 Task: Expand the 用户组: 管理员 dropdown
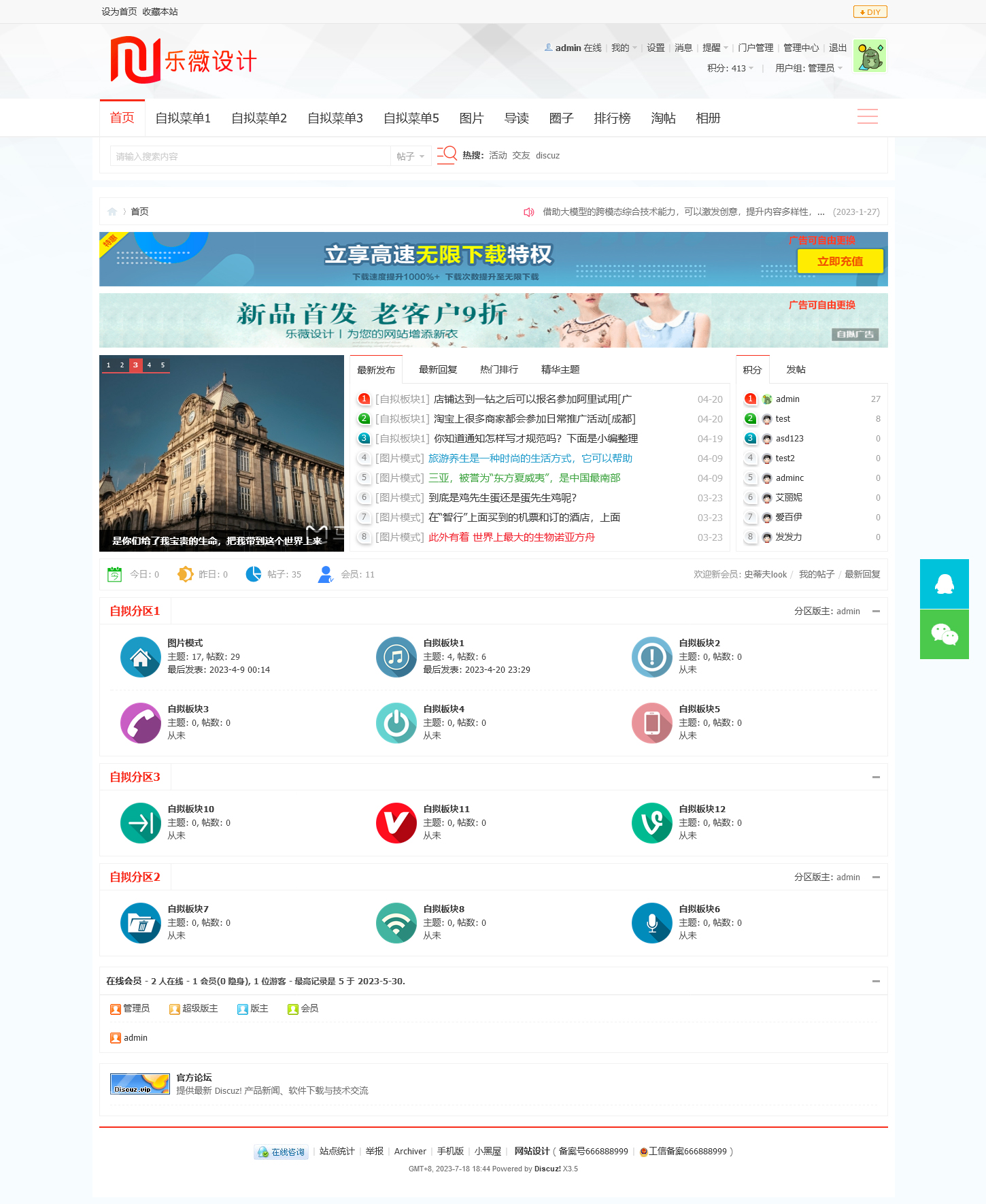pos(809,68)
